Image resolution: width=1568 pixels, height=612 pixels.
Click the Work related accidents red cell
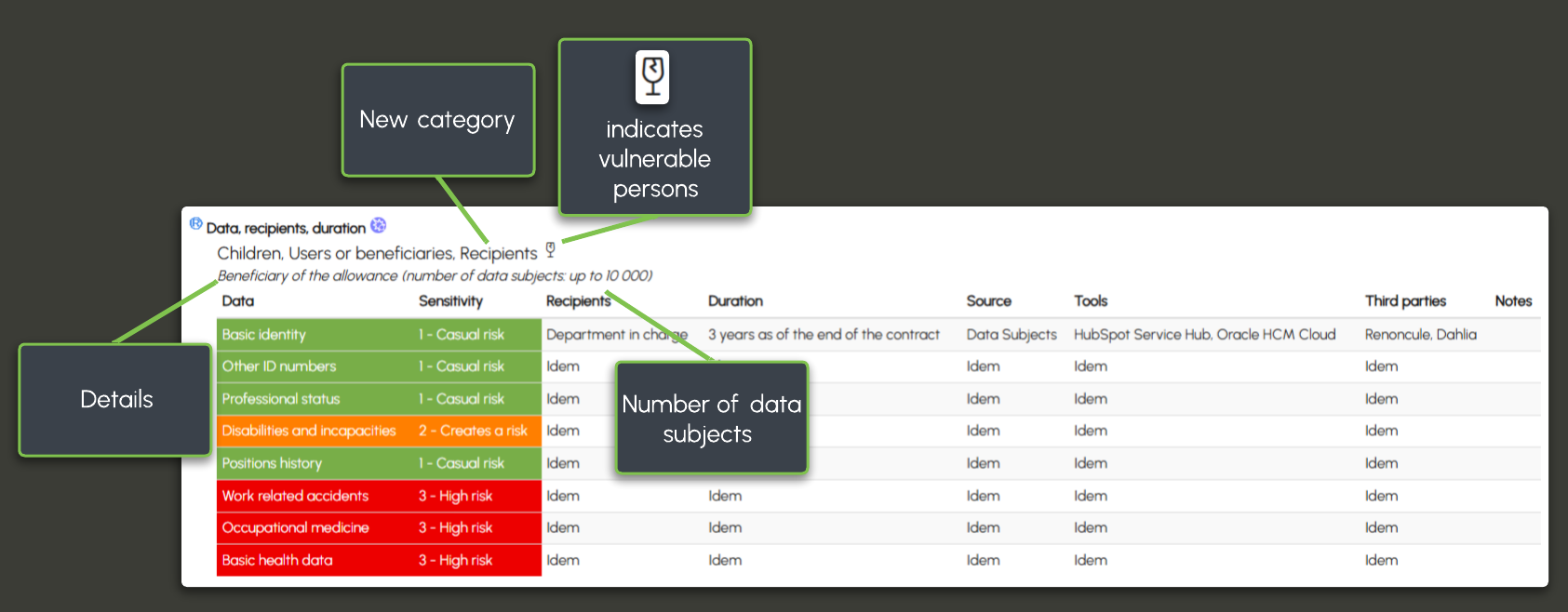point(295,496)
